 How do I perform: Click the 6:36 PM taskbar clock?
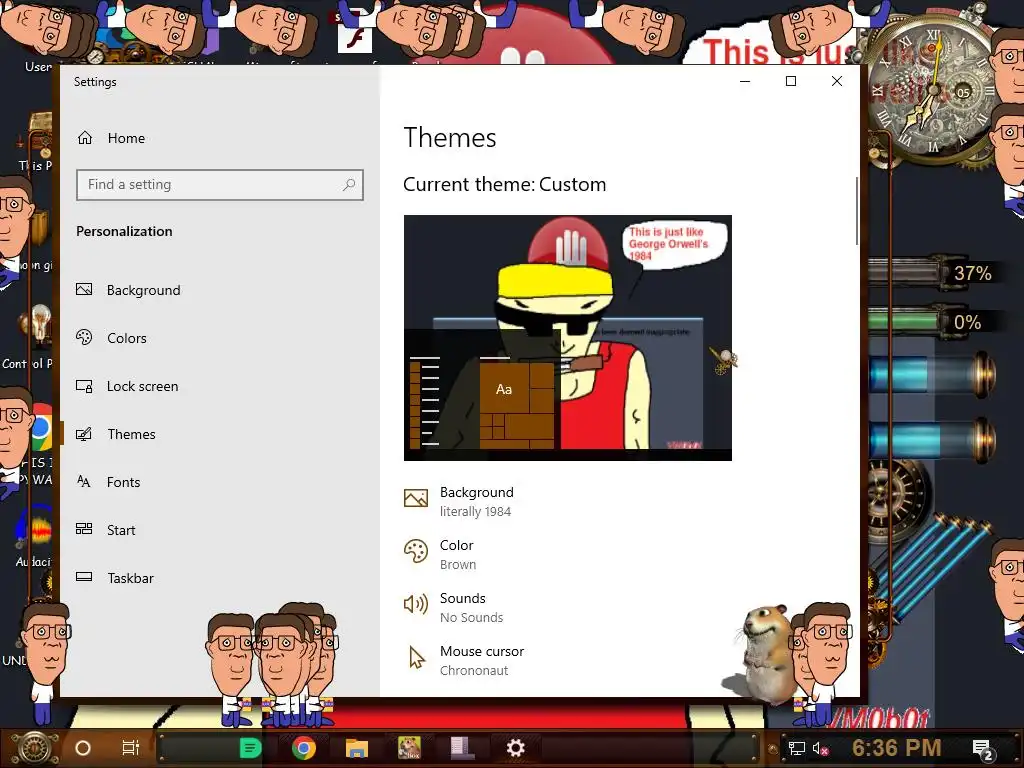(897, 748)
